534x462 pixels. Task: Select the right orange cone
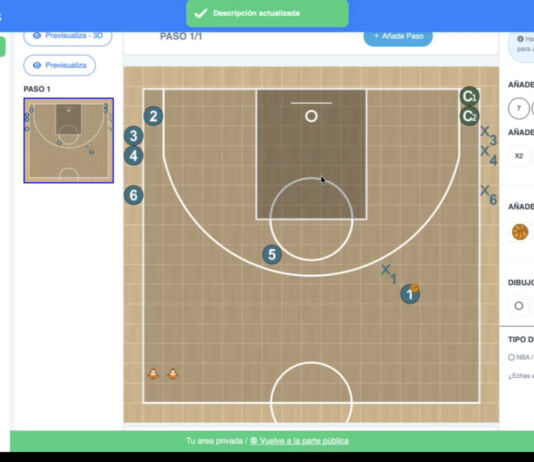tap(173, 373)
